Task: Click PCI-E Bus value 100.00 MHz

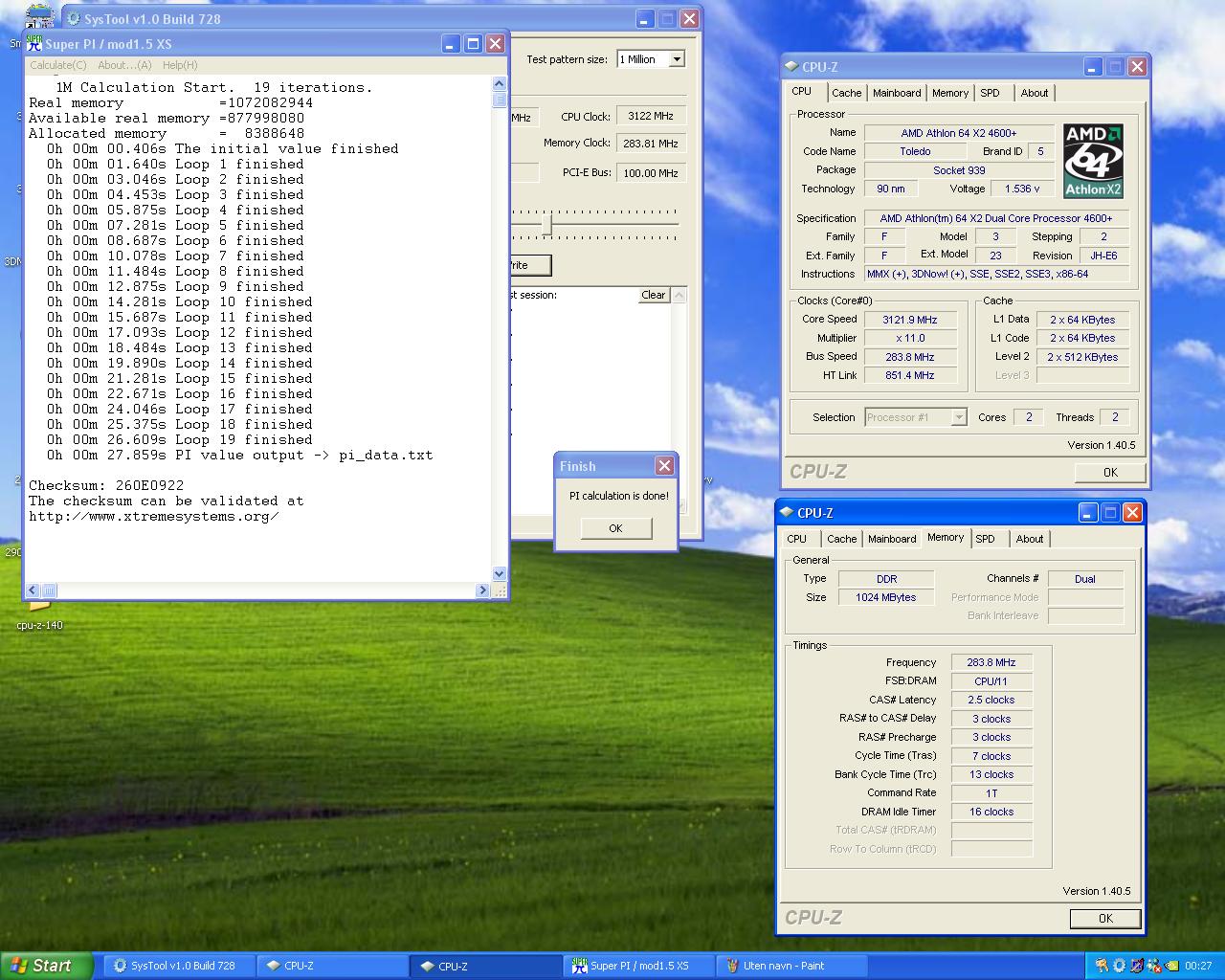Action: pos(651,173)
